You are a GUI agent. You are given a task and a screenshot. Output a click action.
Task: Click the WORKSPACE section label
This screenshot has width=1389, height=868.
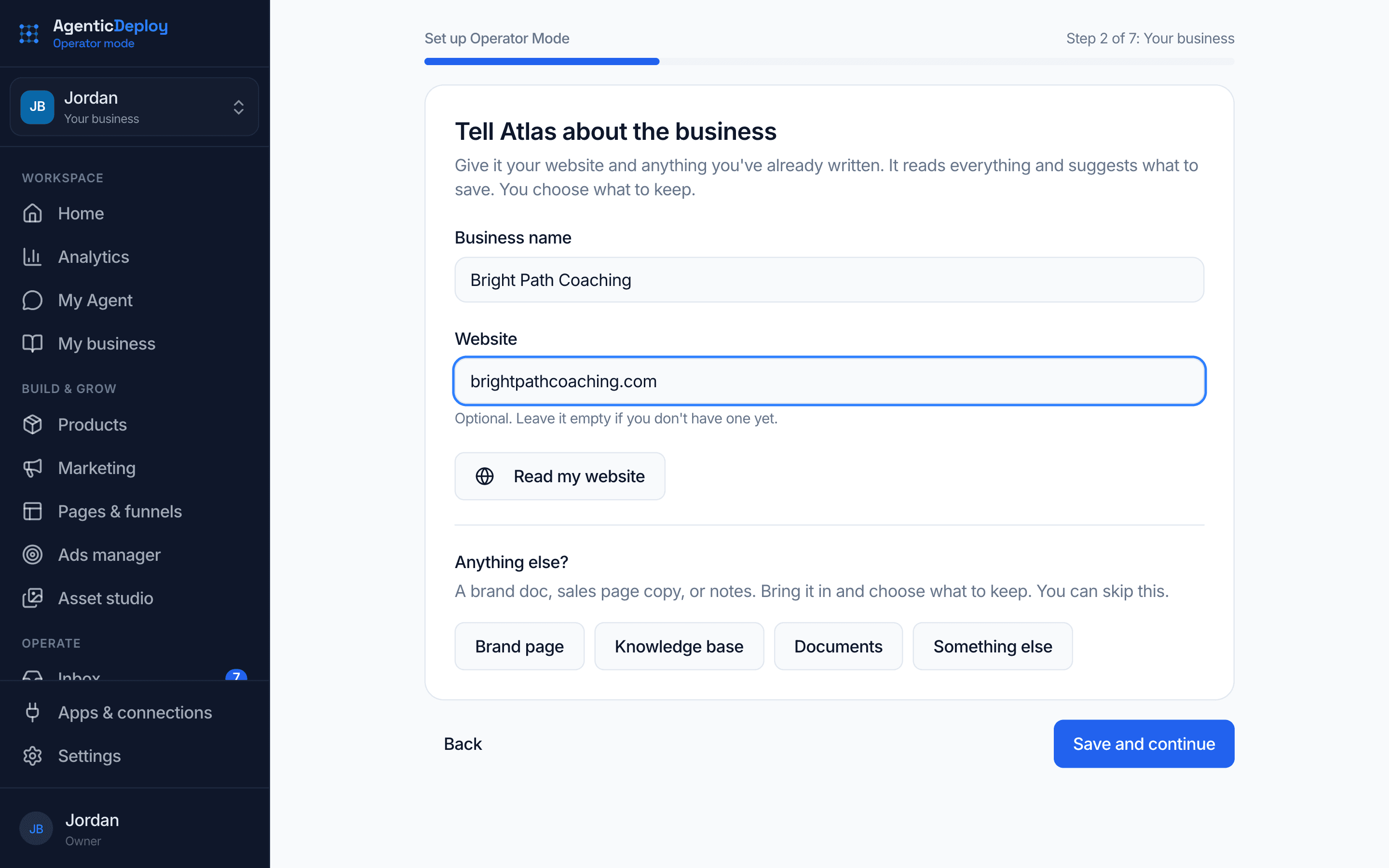[x=63, y=178]
